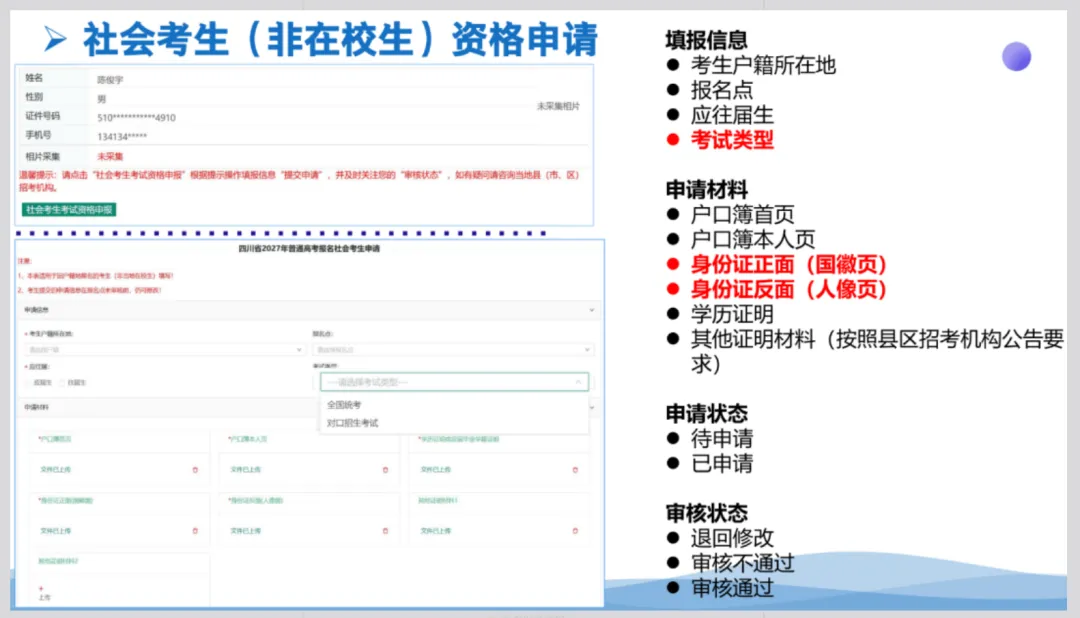Collapse the 申请材料 section chevron

pos(592,407)
